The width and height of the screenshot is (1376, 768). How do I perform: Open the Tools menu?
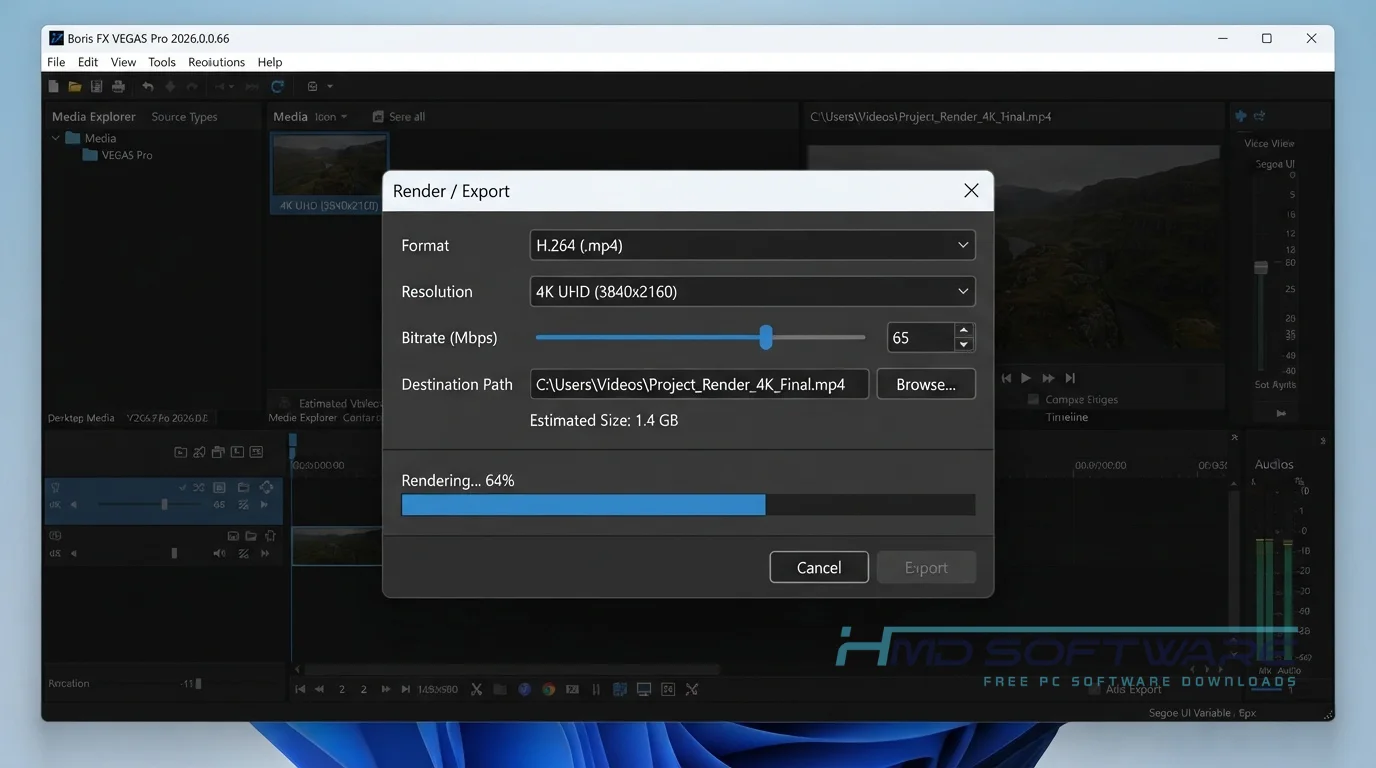click(x=162, y=62)
